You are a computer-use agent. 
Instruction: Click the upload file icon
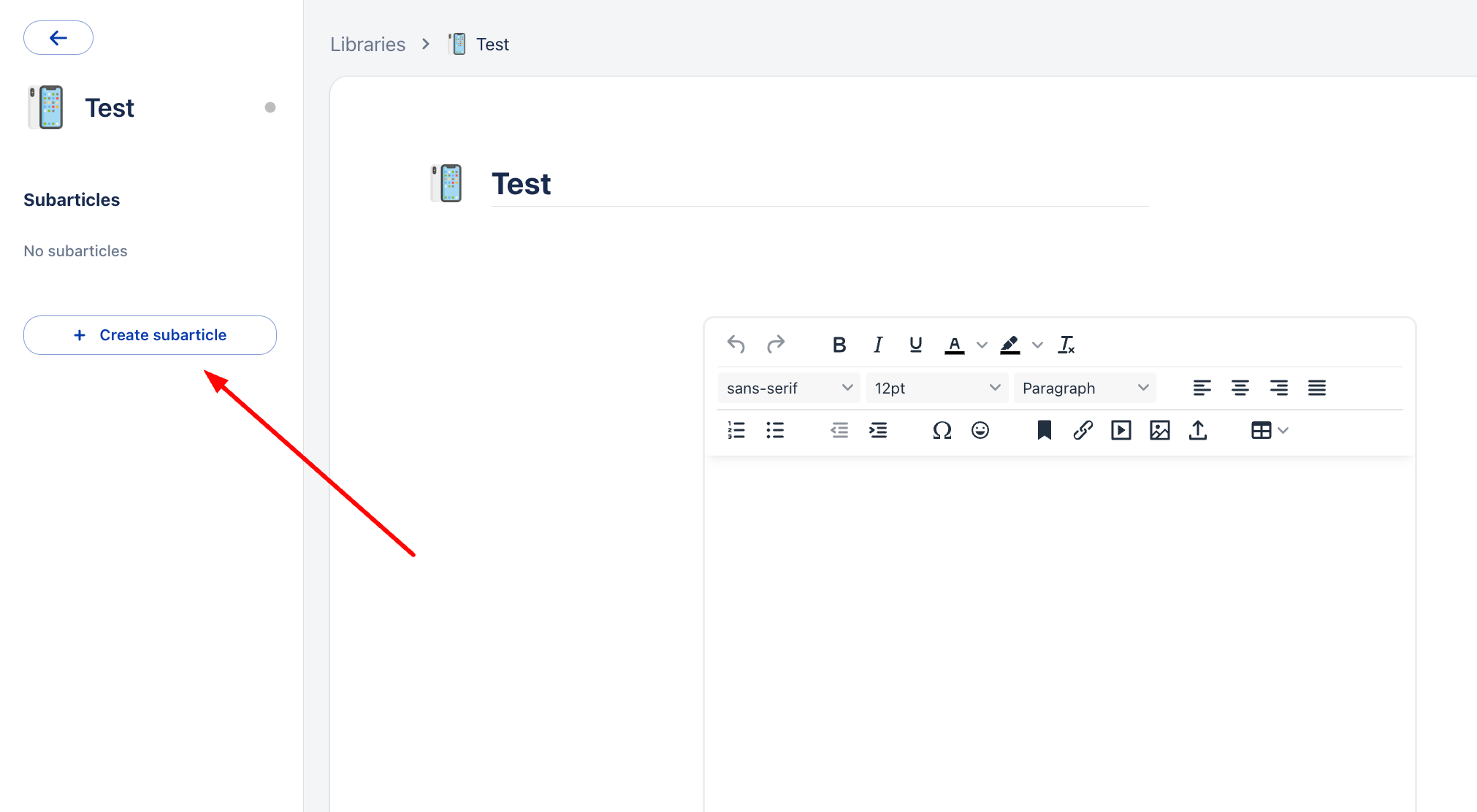[1198, 431]
